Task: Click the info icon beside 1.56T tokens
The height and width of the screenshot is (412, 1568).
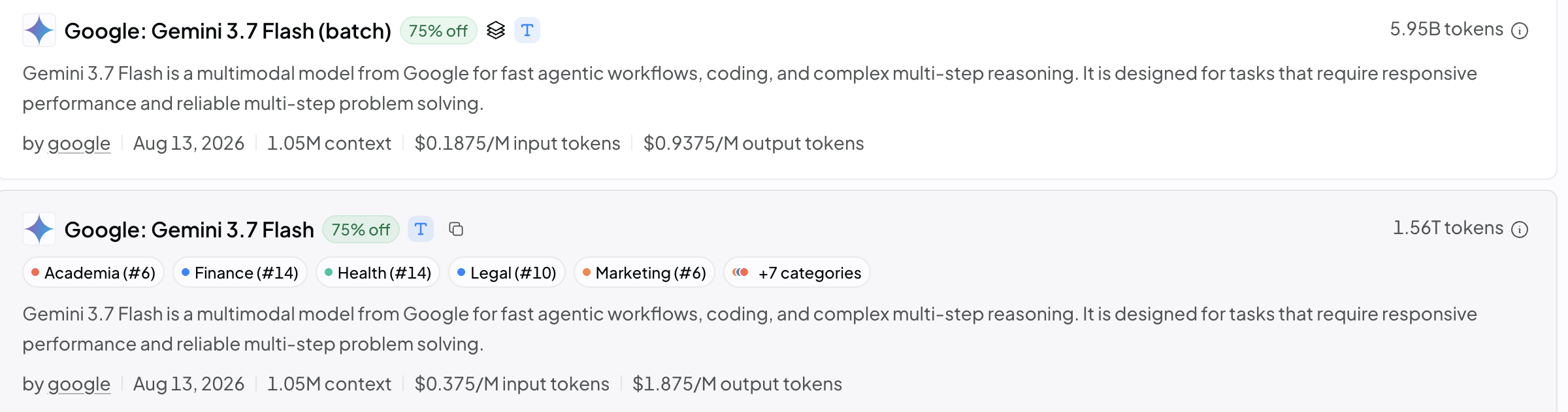Action: click(1520, 230)
